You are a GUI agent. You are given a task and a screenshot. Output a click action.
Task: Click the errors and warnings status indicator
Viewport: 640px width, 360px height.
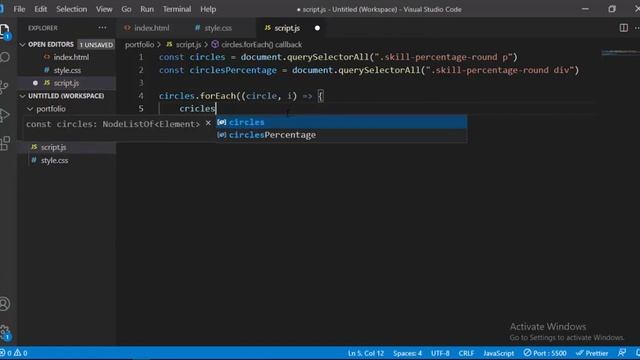click(14, 353)
